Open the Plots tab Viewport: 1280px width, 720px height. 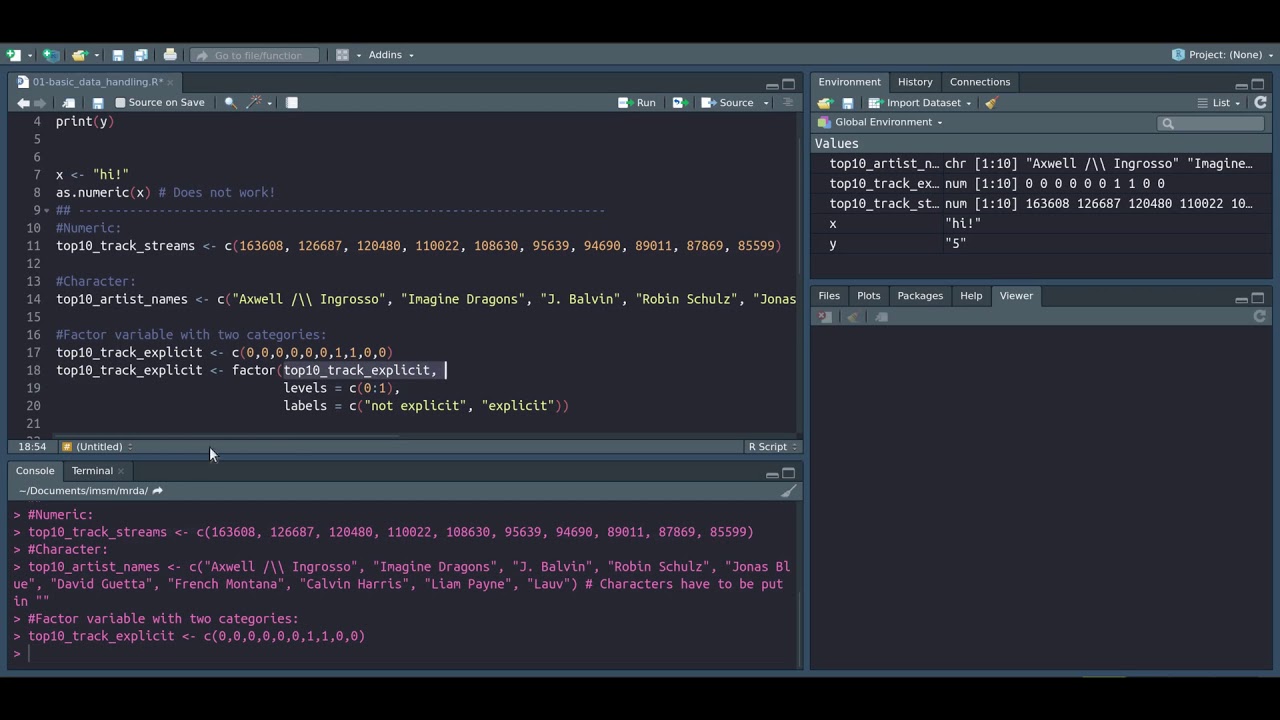coord(868,296)
